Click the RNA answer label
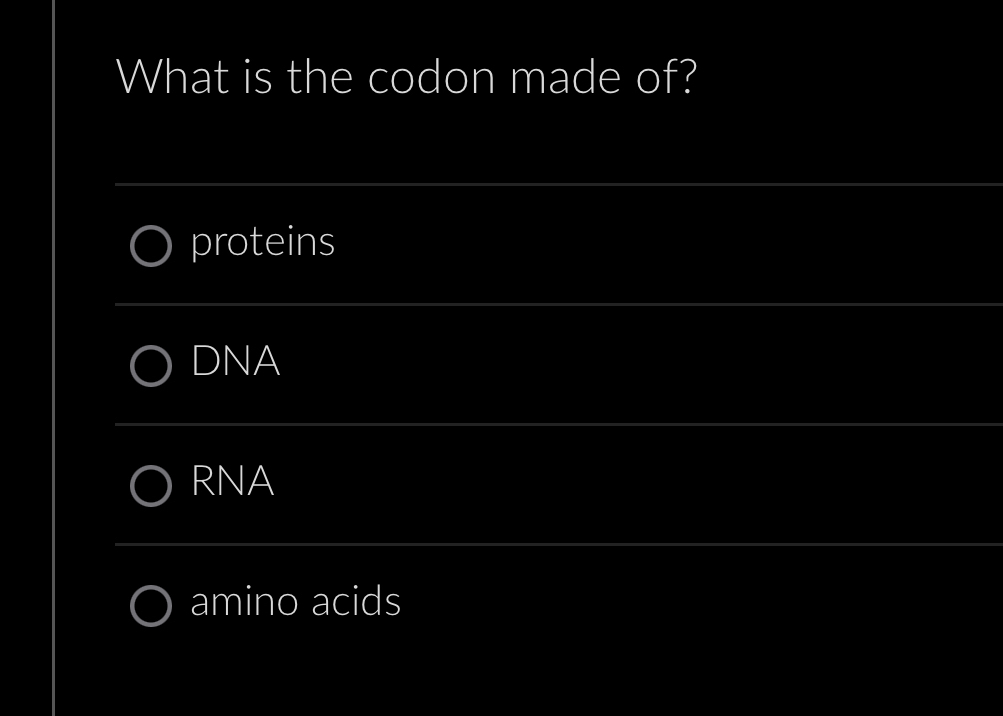The width and height of the screenshot is (1003, 716). (232, 482)
